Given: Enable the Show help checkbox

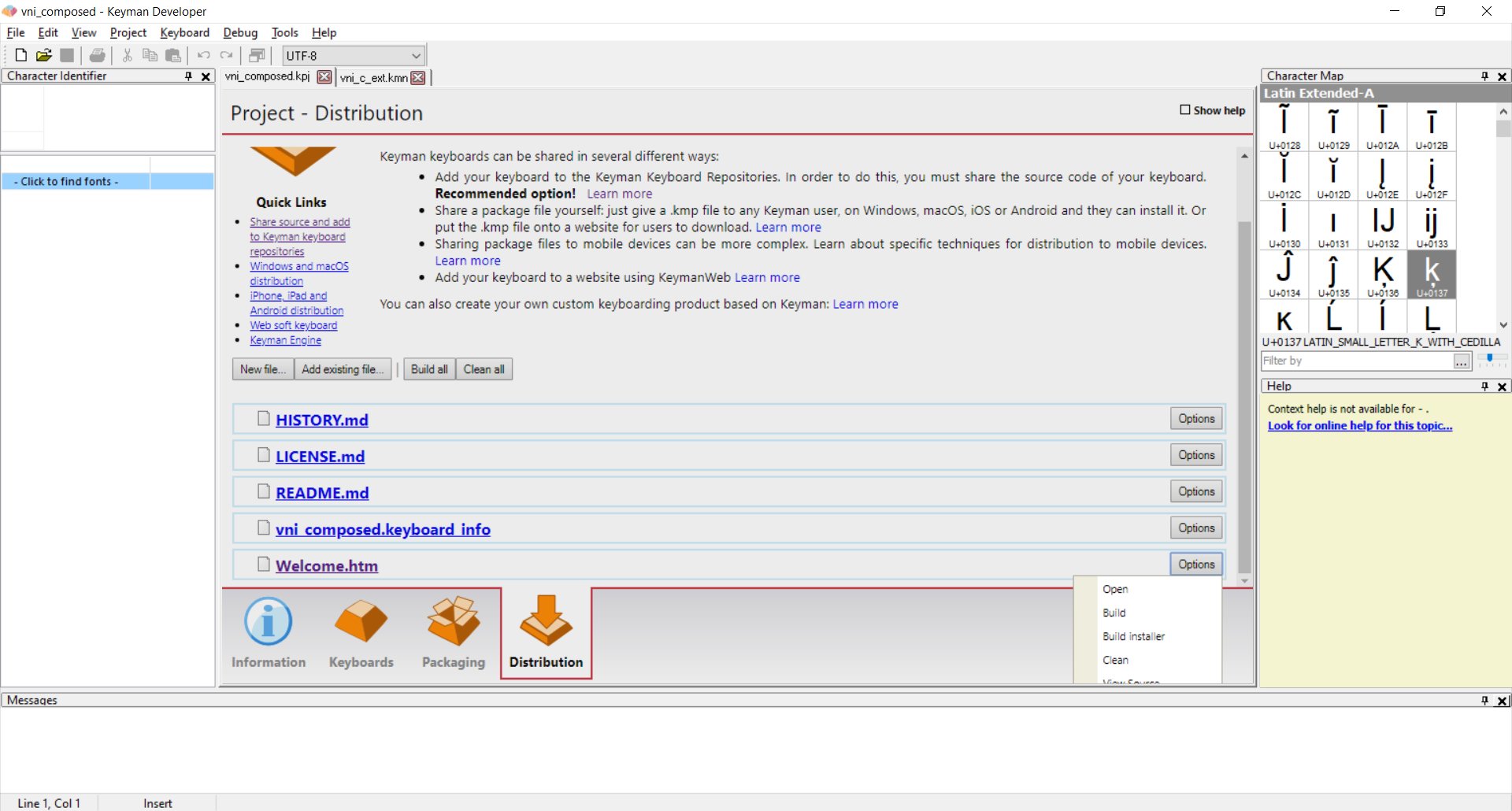Looking at the screenshot, I should tap(1184, 109).
